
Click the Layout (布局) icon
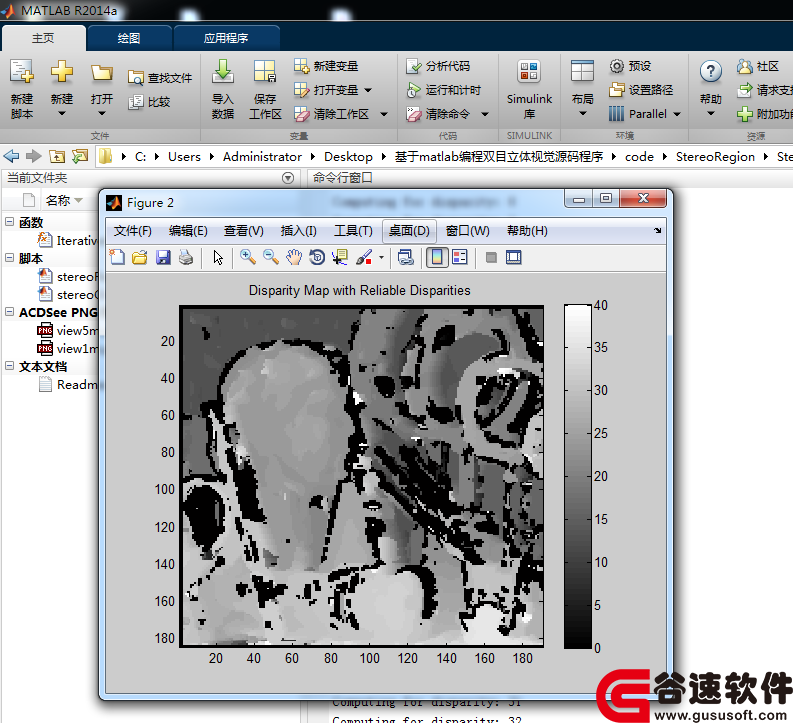click(582, 71)
